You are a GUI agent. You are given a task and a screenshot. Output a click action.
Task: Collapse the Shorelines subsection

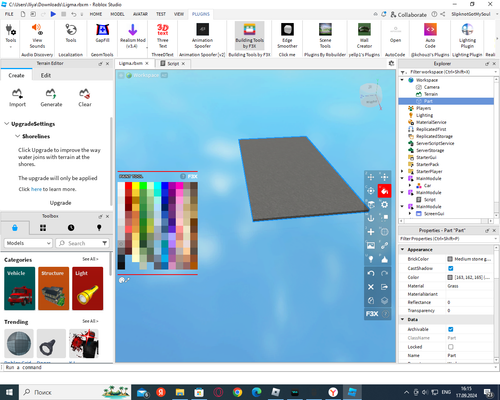click(x=17, y=136)
